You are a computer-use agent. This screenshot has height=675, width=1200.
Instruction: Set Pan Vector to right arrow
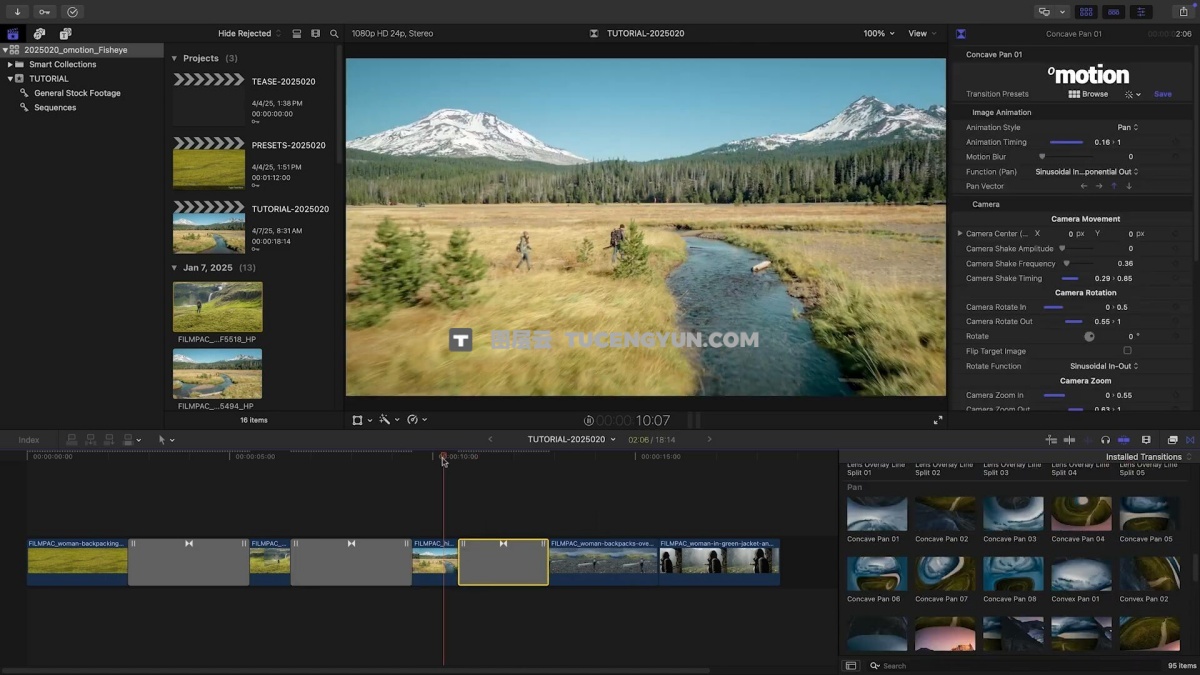[1099, 186]
